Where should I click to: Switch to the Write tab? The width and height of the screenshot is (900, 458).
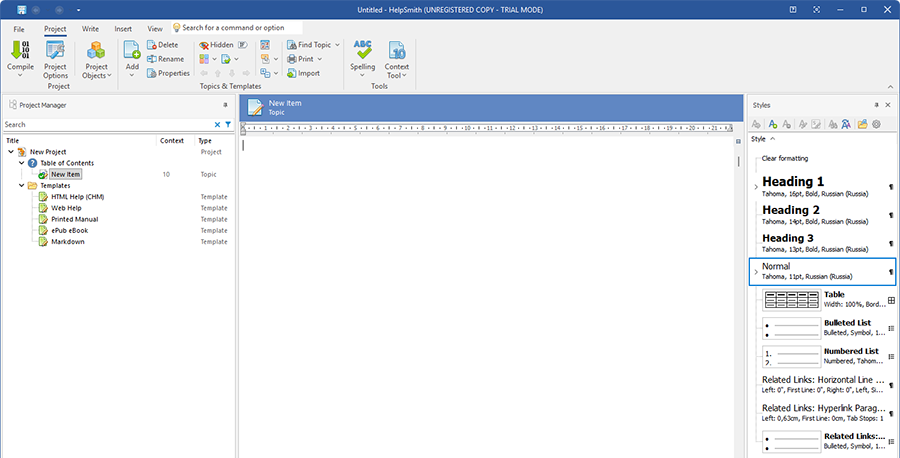(90, 29)
